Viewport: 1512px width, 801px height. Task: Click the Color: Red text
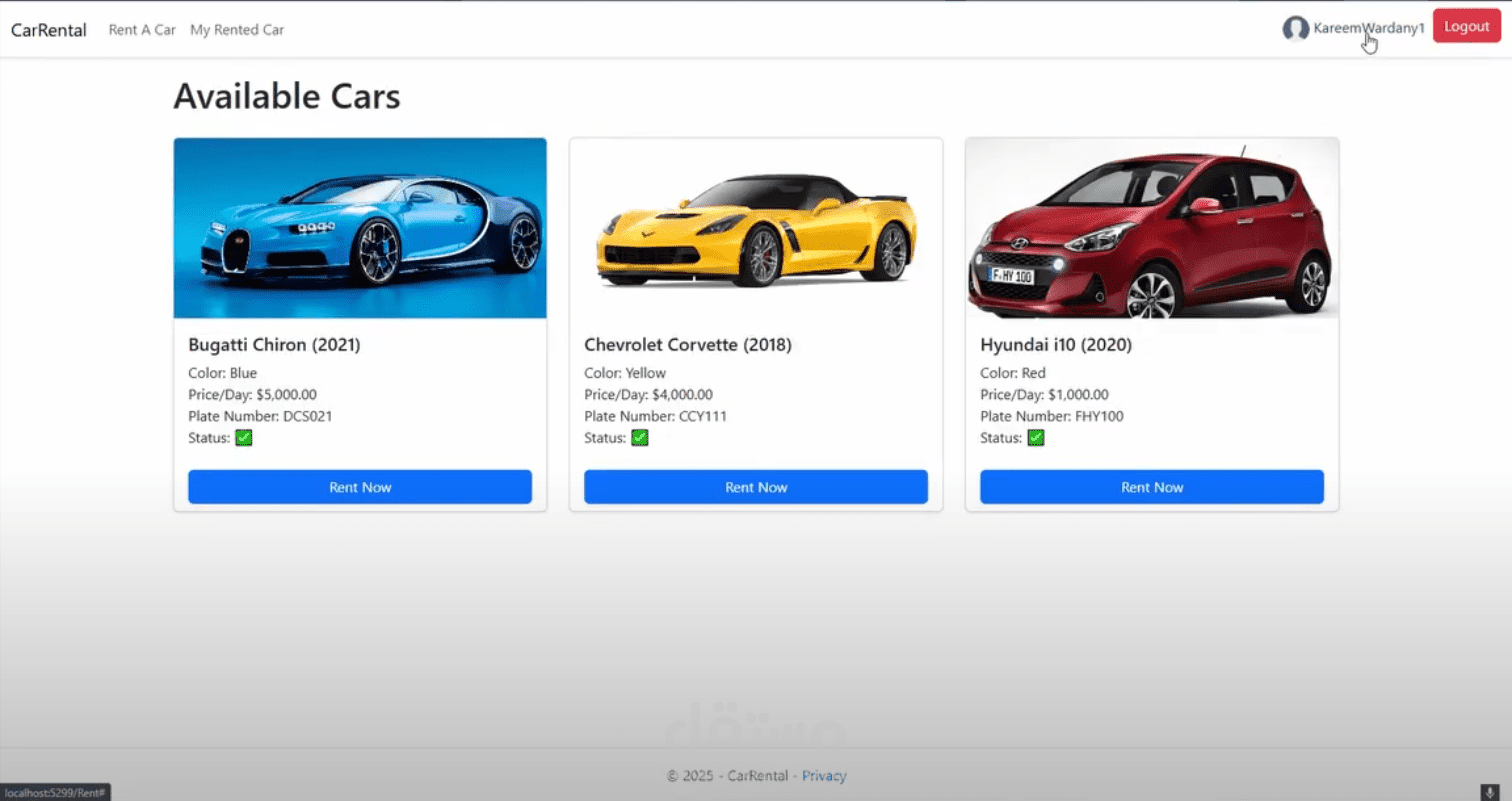pos(1013,373)
